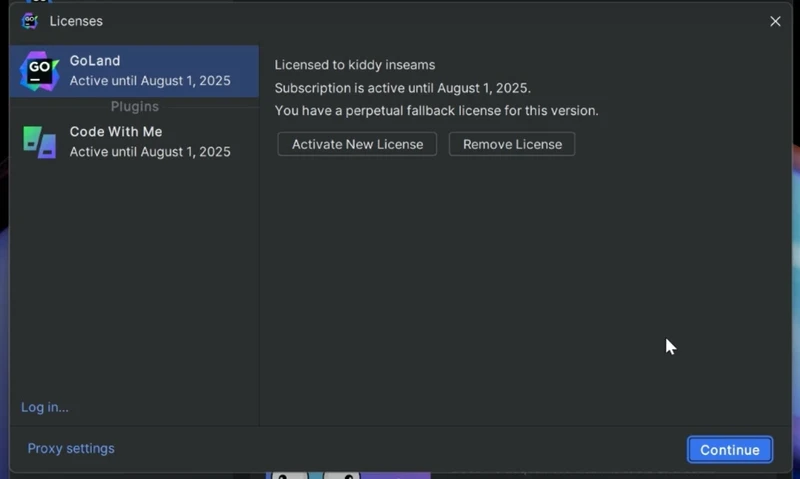Click the Code With Me plugin icon
Image resolution: width=800 pixels, height=479 pixels.
coord(40,142)
